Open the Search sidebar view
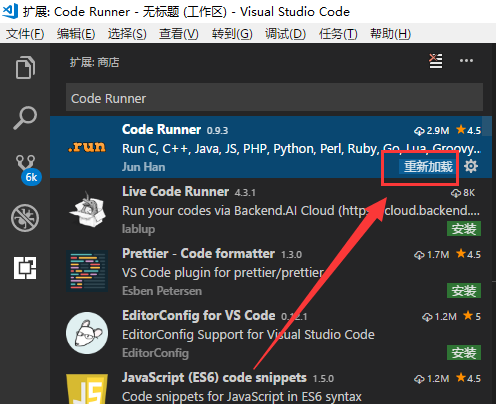496x404 pixels. (25, 118)
